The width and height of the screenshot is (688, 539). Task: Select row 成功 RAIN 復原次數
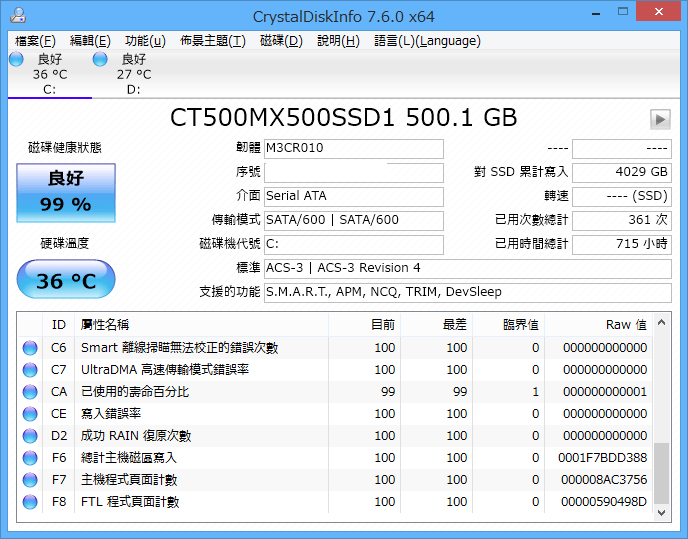335,435
